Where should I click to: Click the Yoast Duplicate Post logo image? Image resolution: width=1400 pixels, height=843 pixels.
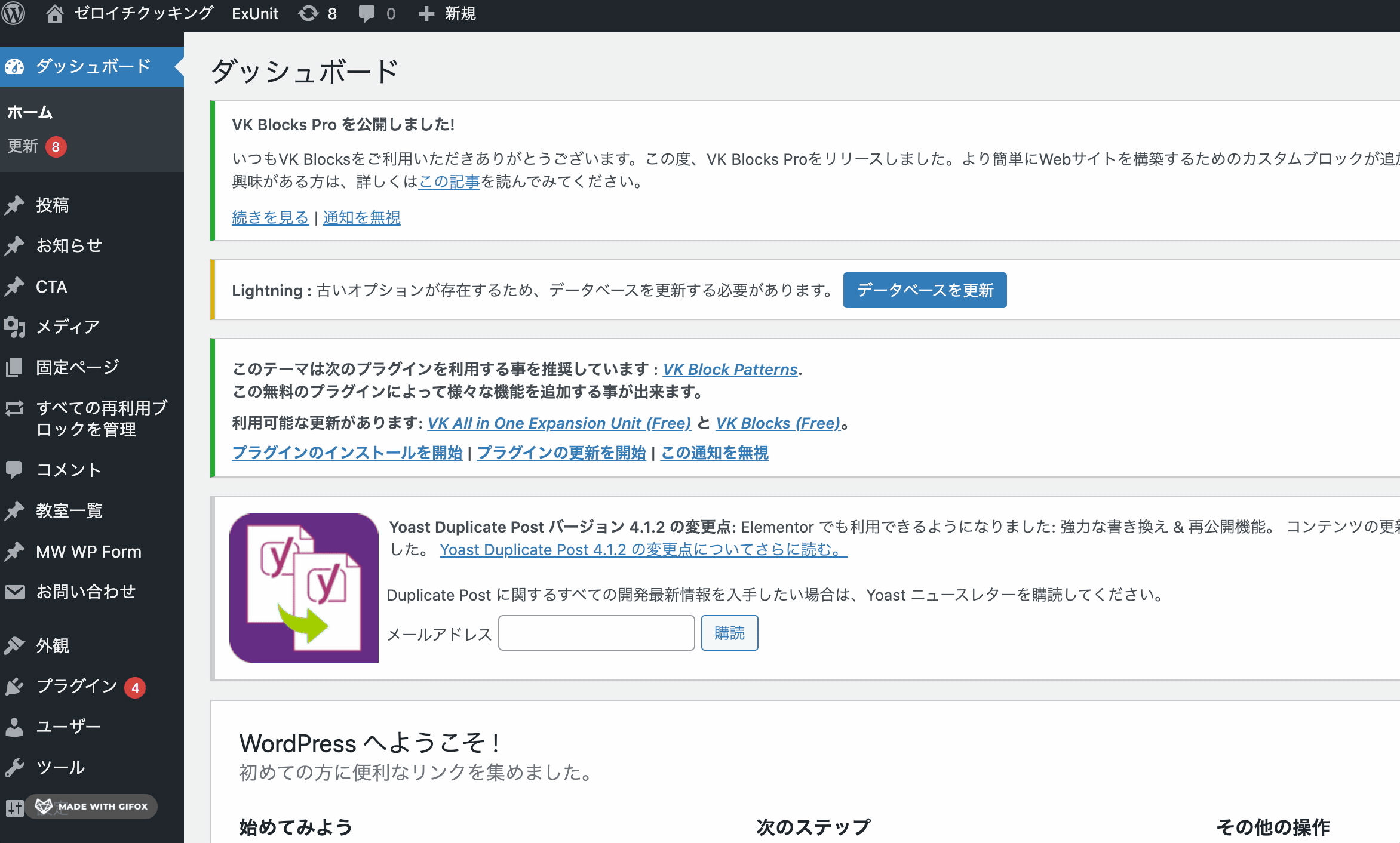(304, 588)
